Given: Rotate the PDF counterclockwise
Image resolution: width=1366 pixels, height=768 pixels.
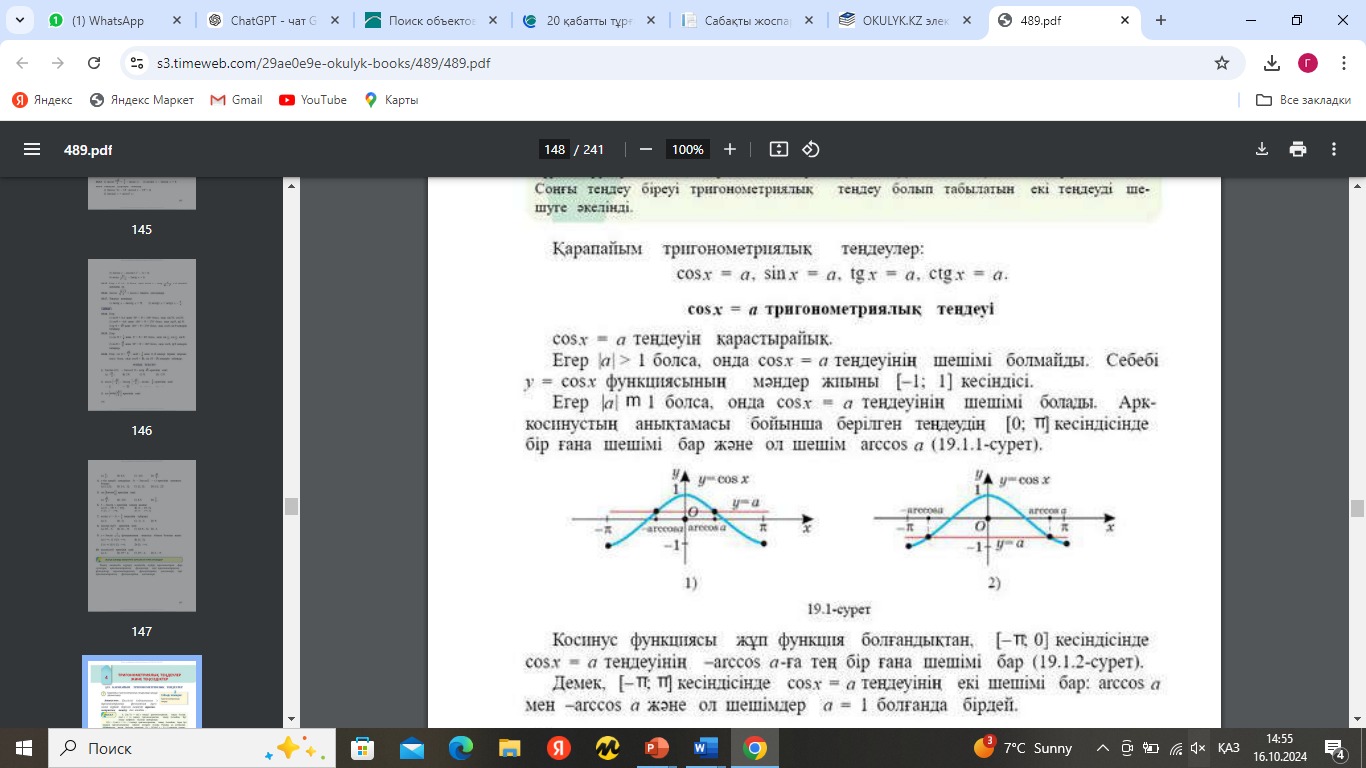Looking at the screenshot, I should click(x=811, y=149).
